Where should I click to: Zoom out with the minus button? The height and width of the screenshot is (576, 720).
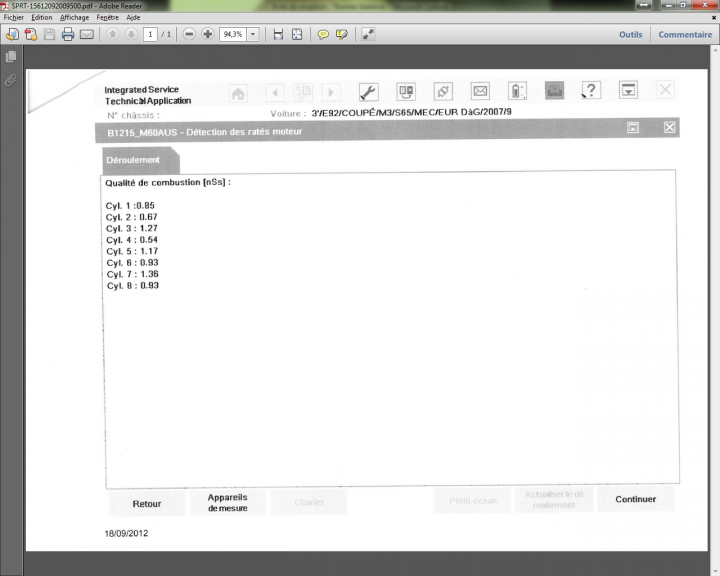[x=189, y=34]
